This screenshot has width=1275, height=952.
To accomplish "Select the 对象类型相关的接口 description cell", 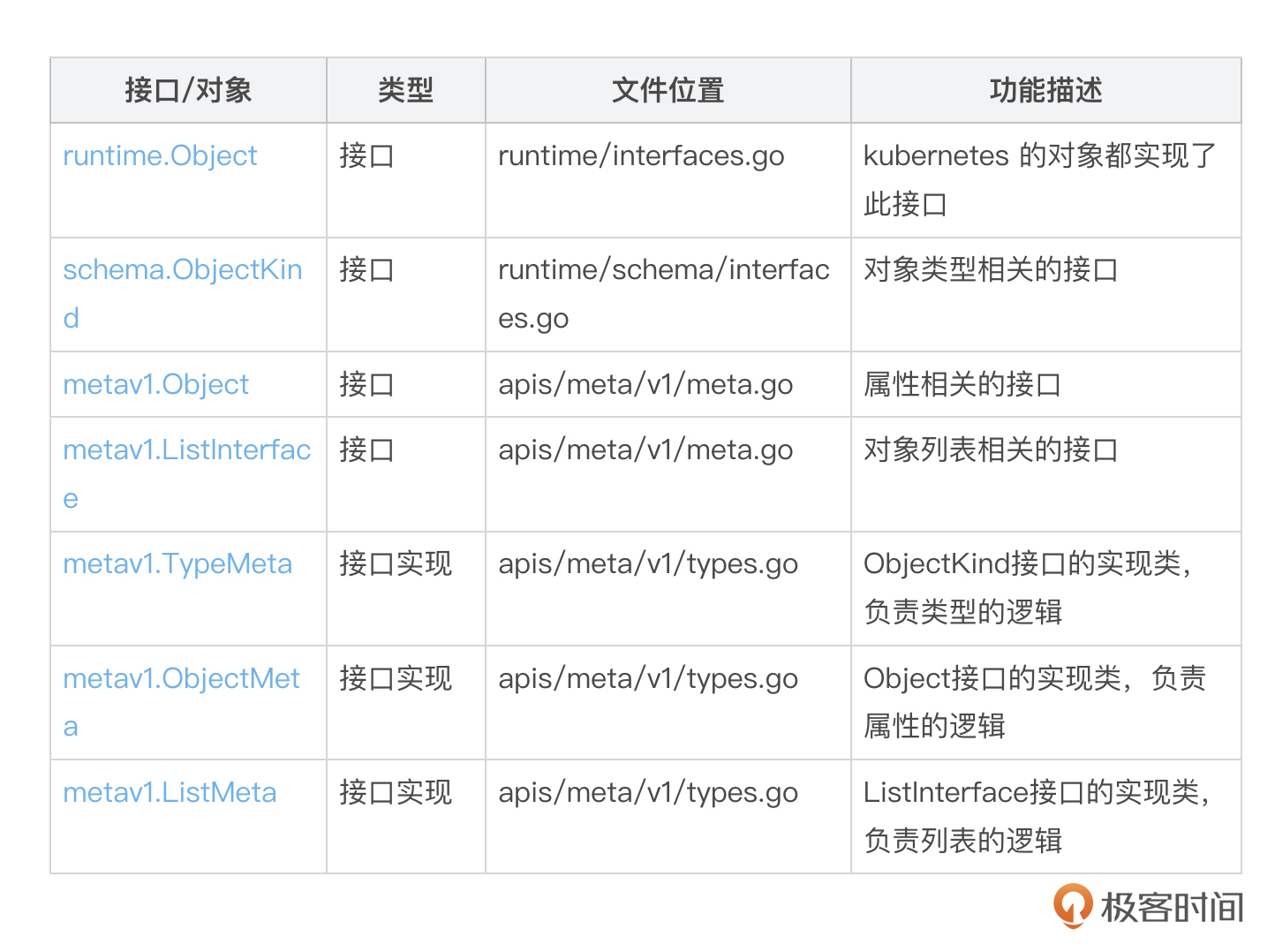I will pyautogui.click(x=990, y=270).
